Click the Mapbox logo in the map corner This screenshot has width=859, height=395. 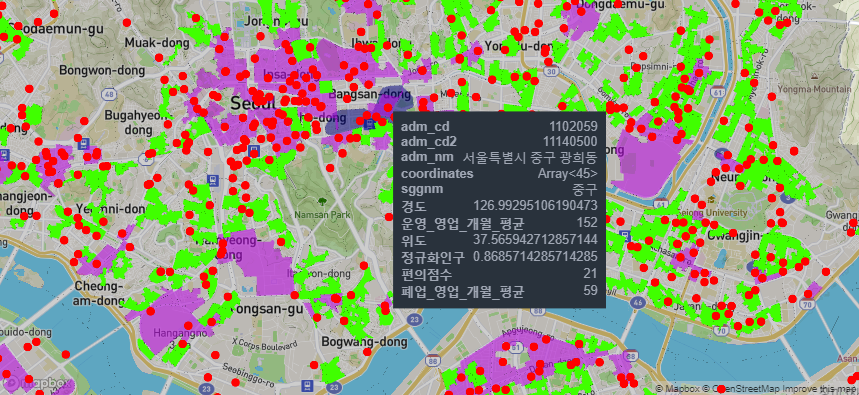tap(37, 383)
